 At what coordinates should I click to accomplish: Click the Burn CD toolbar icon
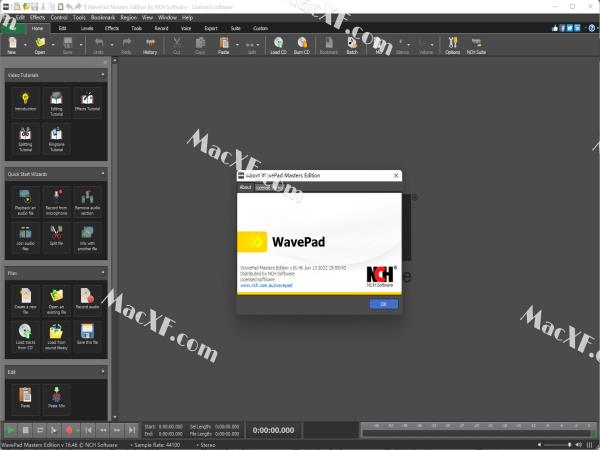(x=302, y=45)
